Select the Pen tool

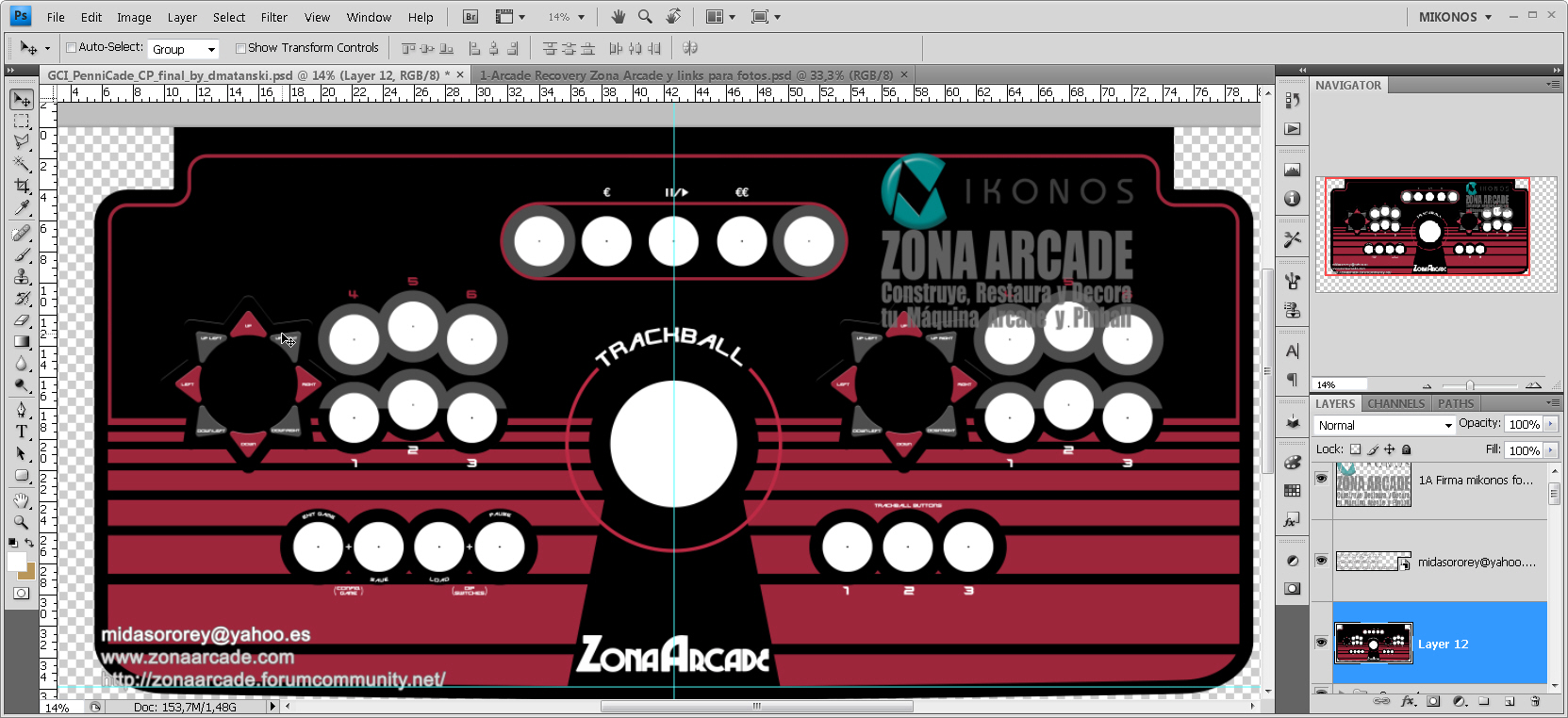22,410
